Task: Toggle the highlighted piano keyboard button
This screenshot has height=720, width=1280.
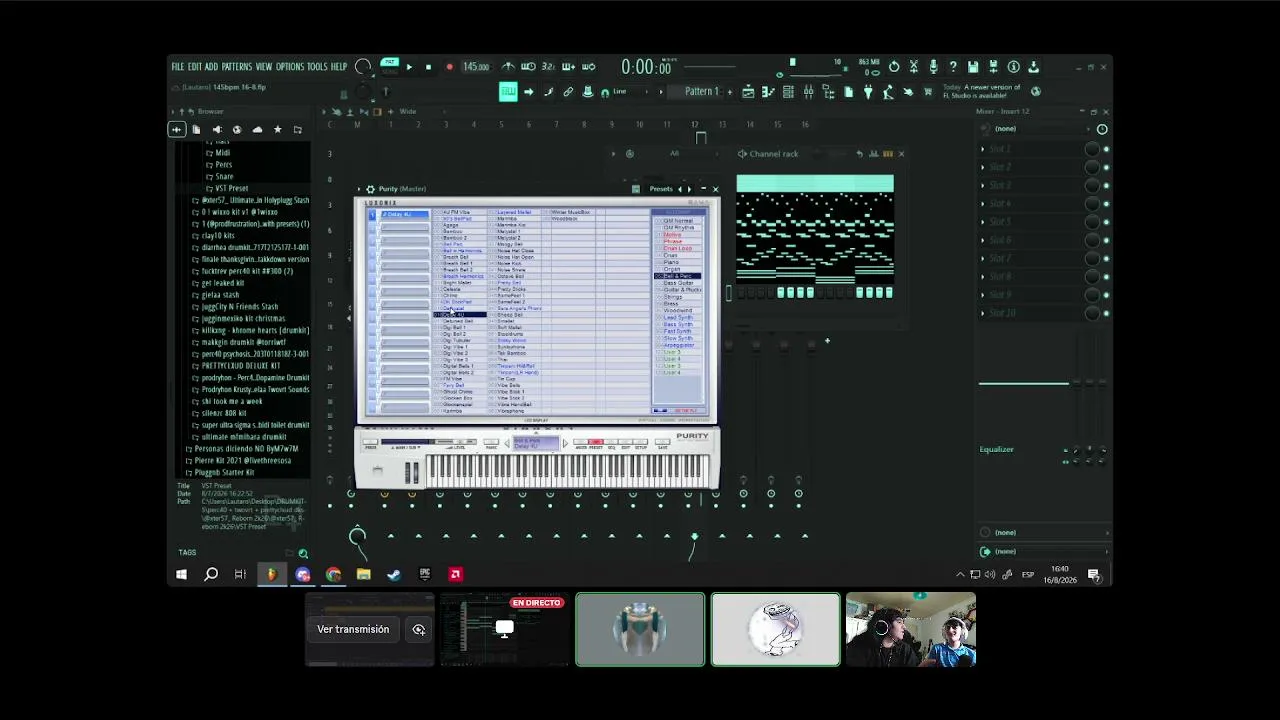Action: click(x=508, y=92)
